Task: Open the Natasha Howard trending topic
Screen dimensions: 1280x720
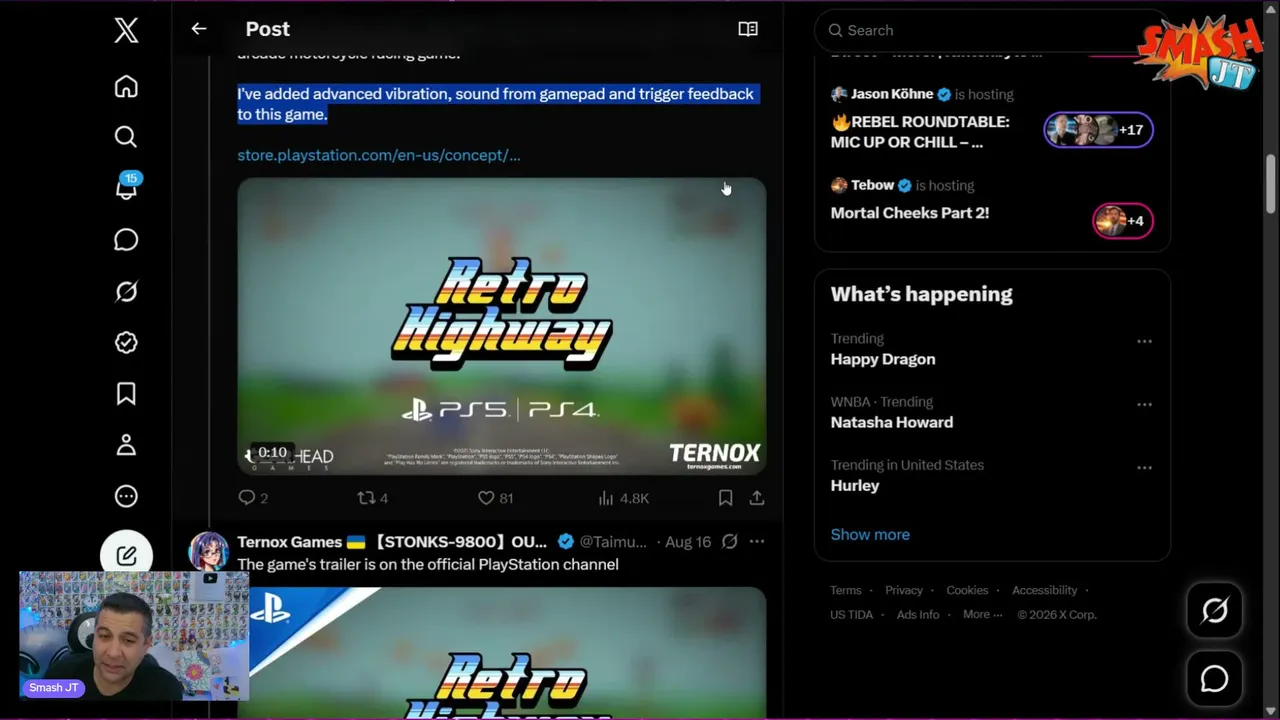Action: coord(892,422)
